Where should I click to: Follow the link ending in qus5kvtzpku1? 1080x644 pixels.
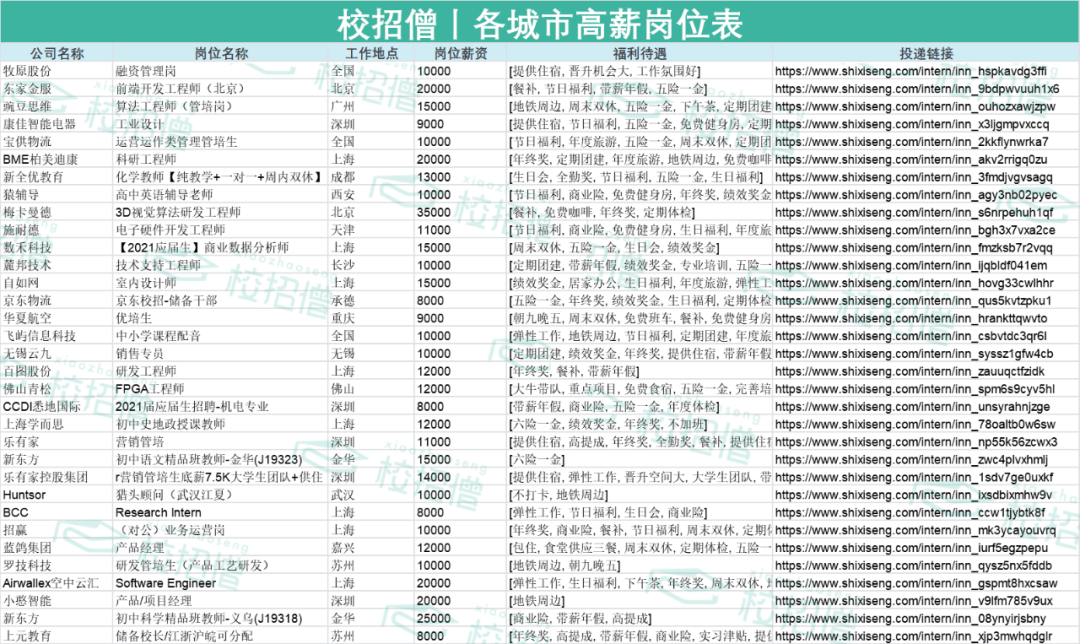click(x=913, y=301)
